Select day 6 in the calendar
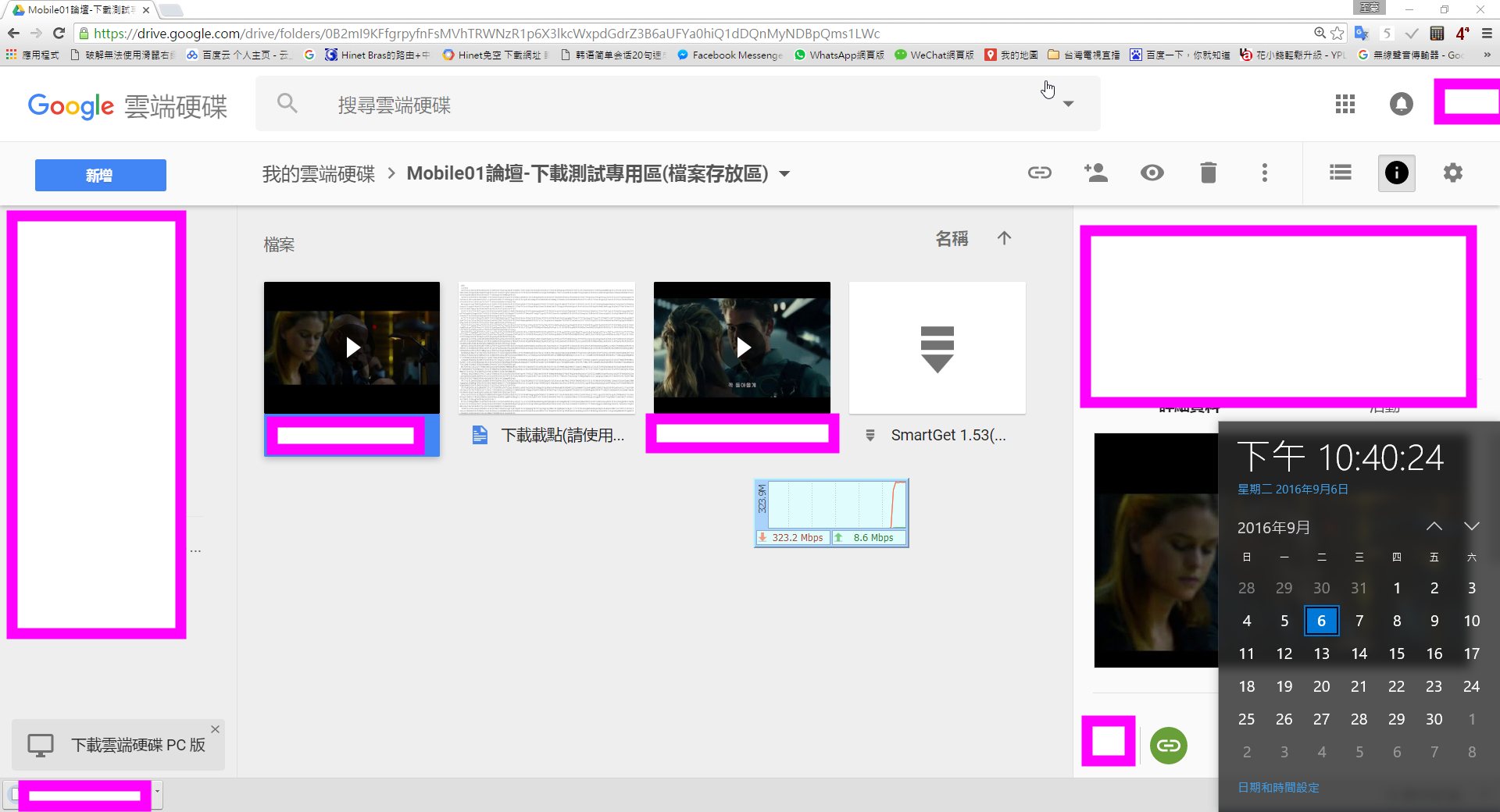Viewport: 1500px width, 812px height. click(1322, 621)
